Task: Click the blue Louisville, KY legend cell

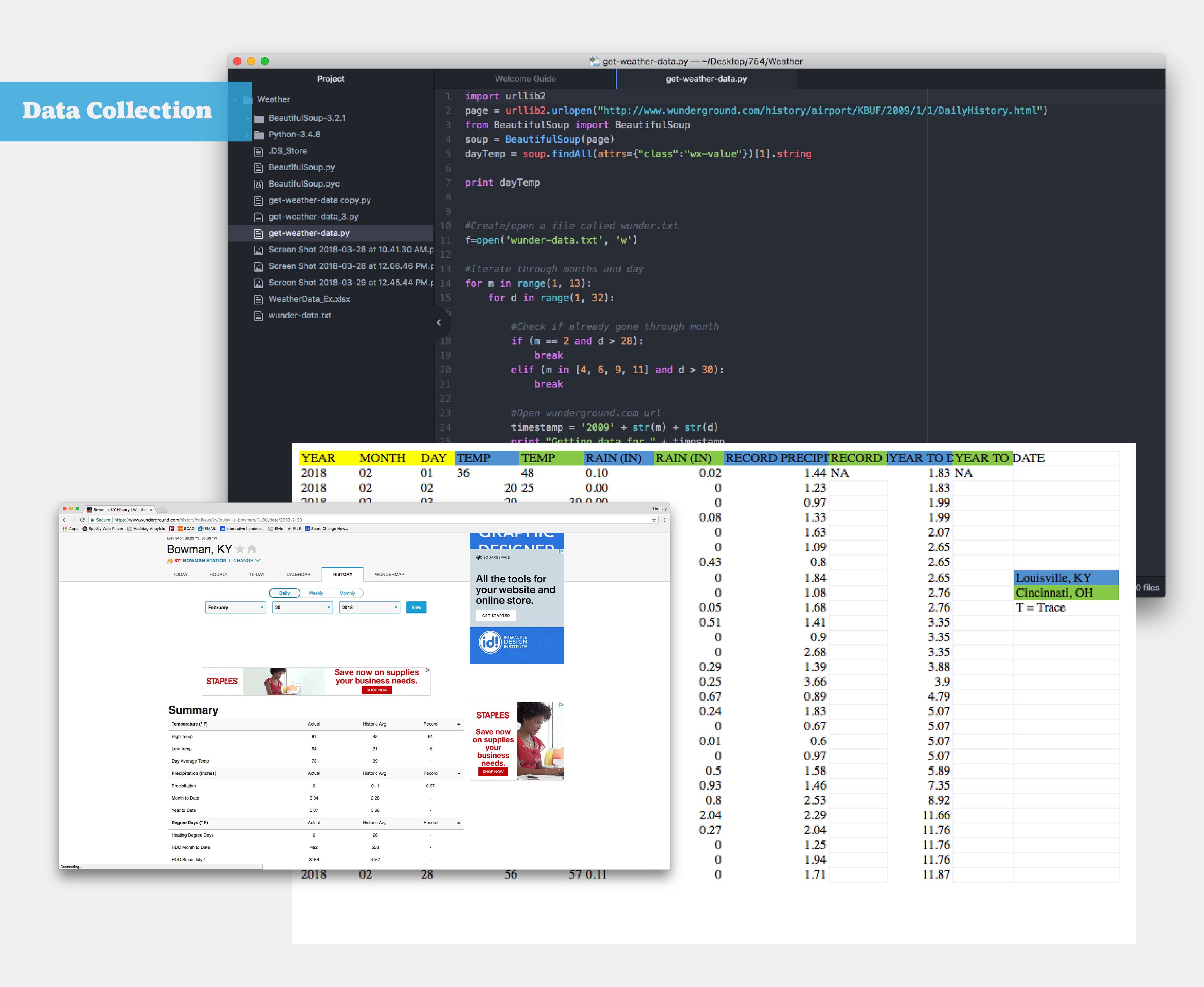Action: coord(1066,578)
